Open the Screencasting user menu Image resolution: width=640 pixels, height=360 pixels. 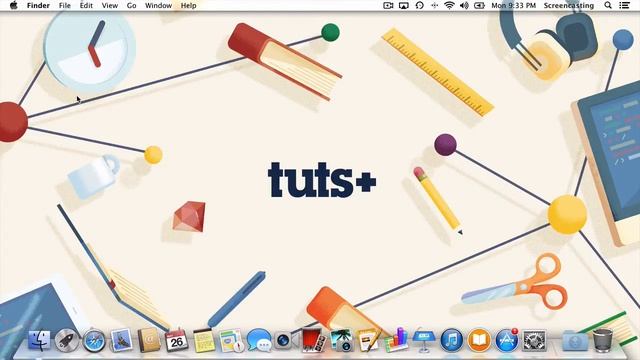pos(569,6)
